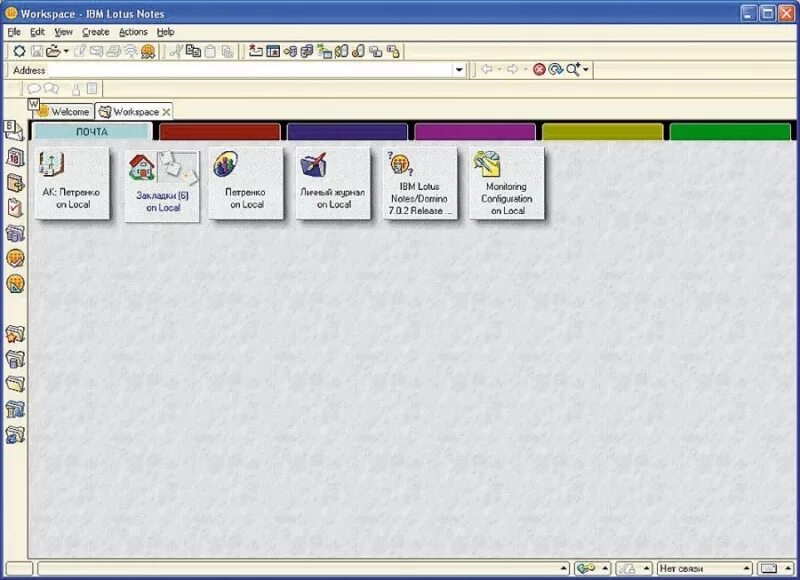800x580 pixels.
Task: Open the Search magnifier dropdown arrow
Action: pos(586,70)
